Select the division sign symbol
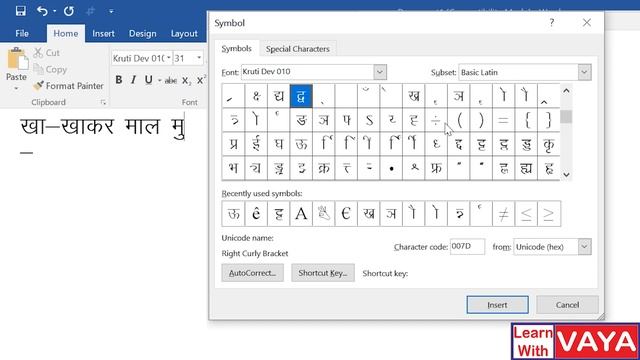Image resolution: width=640 pixels, height=360 pixels. click(x=436, y=120)
